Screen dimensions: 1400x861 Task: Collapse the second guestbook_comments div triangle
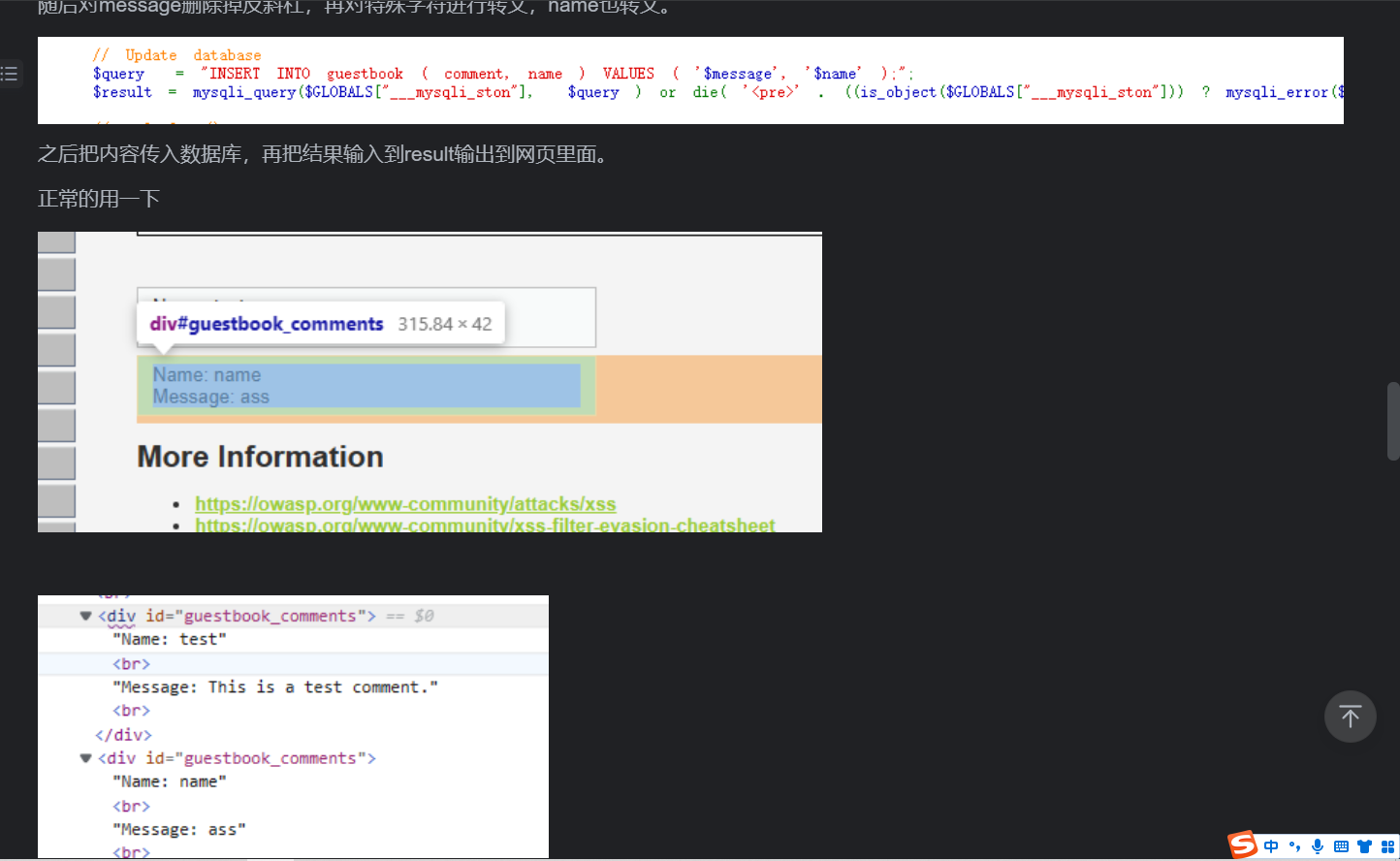click(x=85, y=758)
